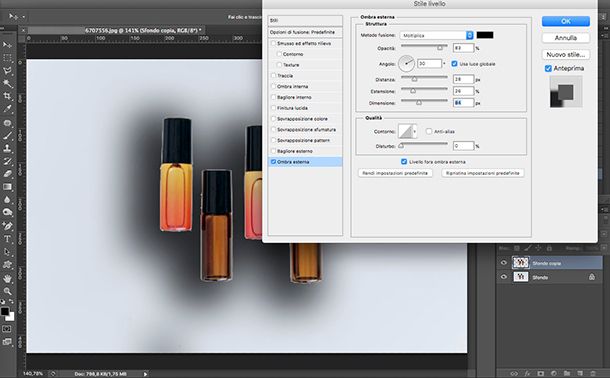Viewport: 610px width, 378px height.
Task: Create new group folder icon in Layers
Action: pos(567,374)
